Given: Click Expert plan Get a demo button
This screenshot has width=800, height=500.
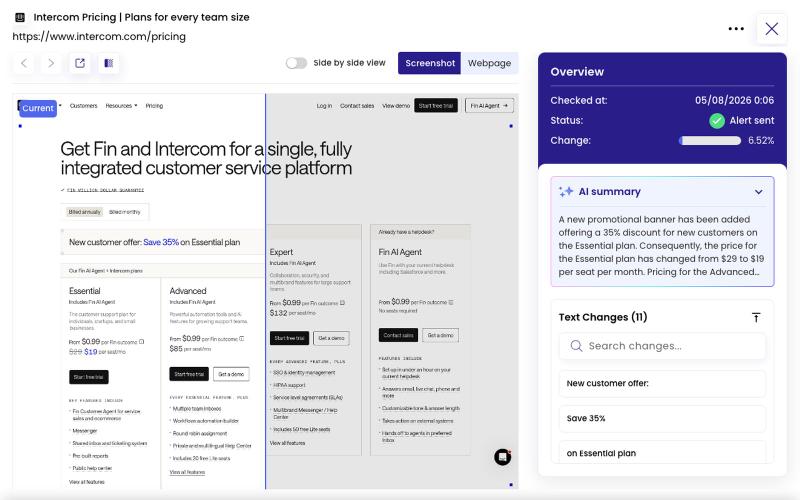Looking at the screenshot, I should click(x=331, y=338).
